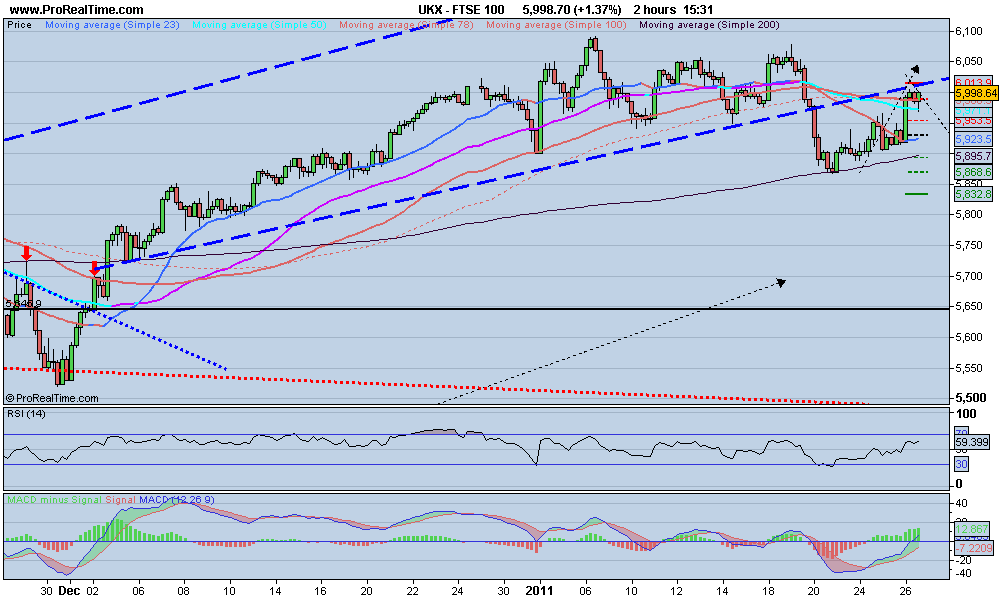Click the blue MACD parameters legend label

coord(177,500)
